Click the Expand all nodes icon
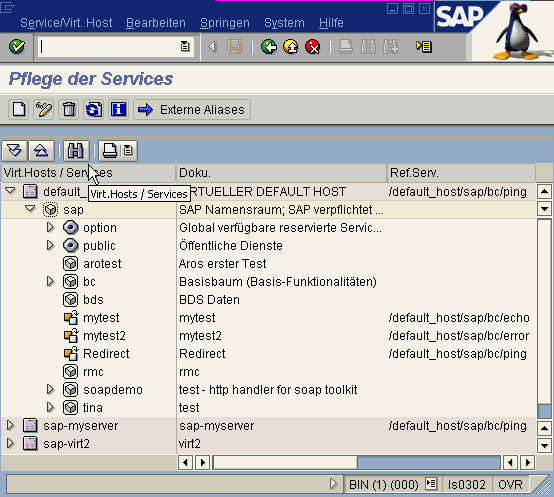Screen dimensions: 554x497 click(x=14, y=151)
